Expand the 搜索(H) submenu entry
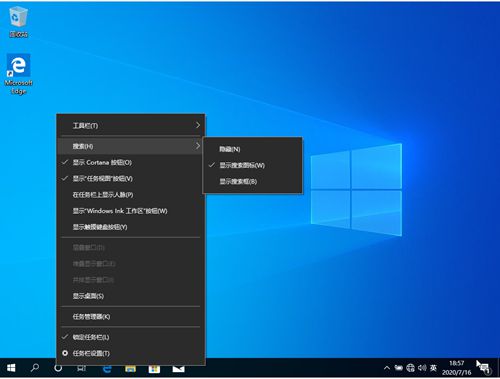 [x=131, y=146]
